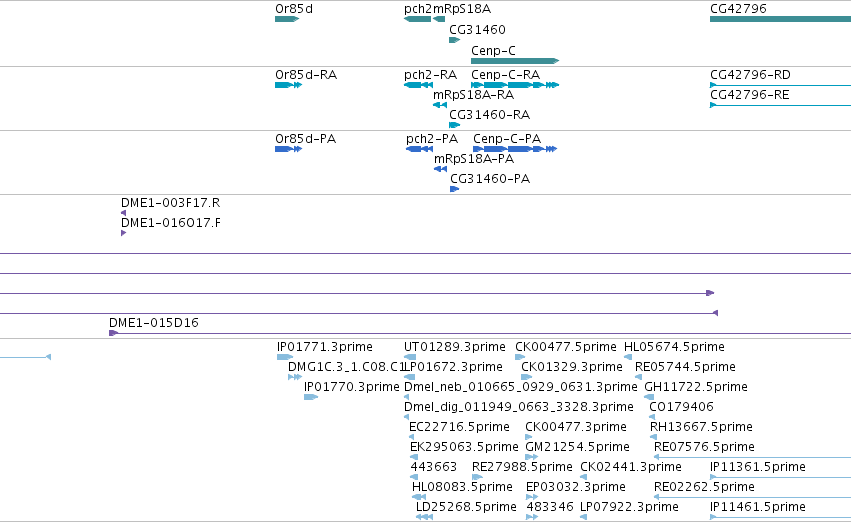
Task: Select the RE27988.5prime EST label
Action: pyautogui.click(x=522, y=467)
